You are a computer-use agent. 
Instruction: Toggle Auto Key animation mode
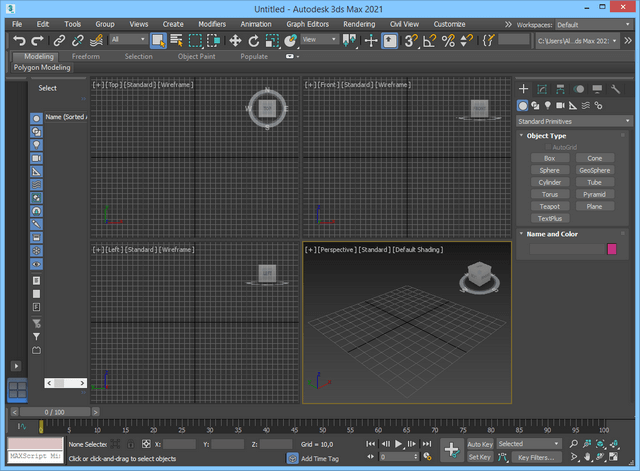tap(480, 443)
